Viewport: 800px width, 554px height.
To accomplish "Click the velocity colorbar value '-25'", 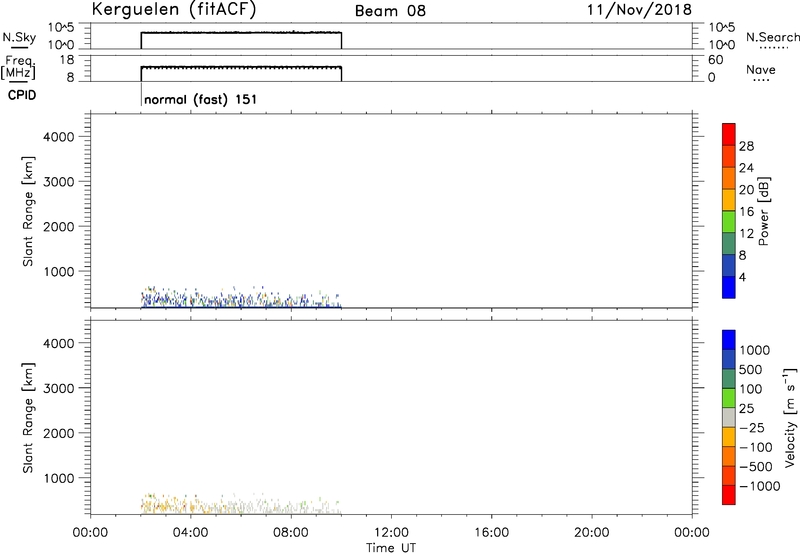I will point(751,428).
